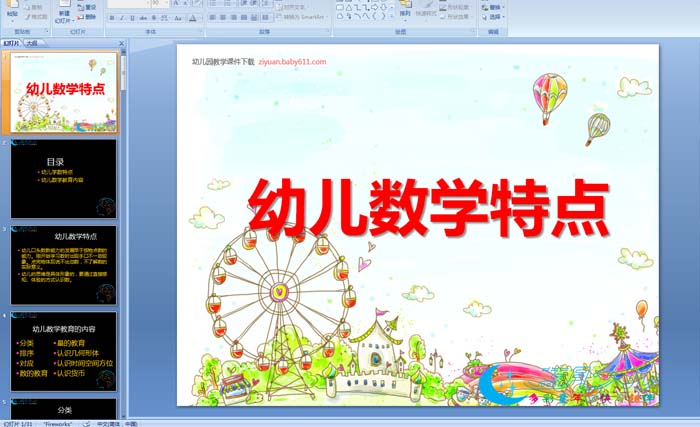Select the down arrow shape
This screenshot has width=700, height=427.
coord(383,7)
